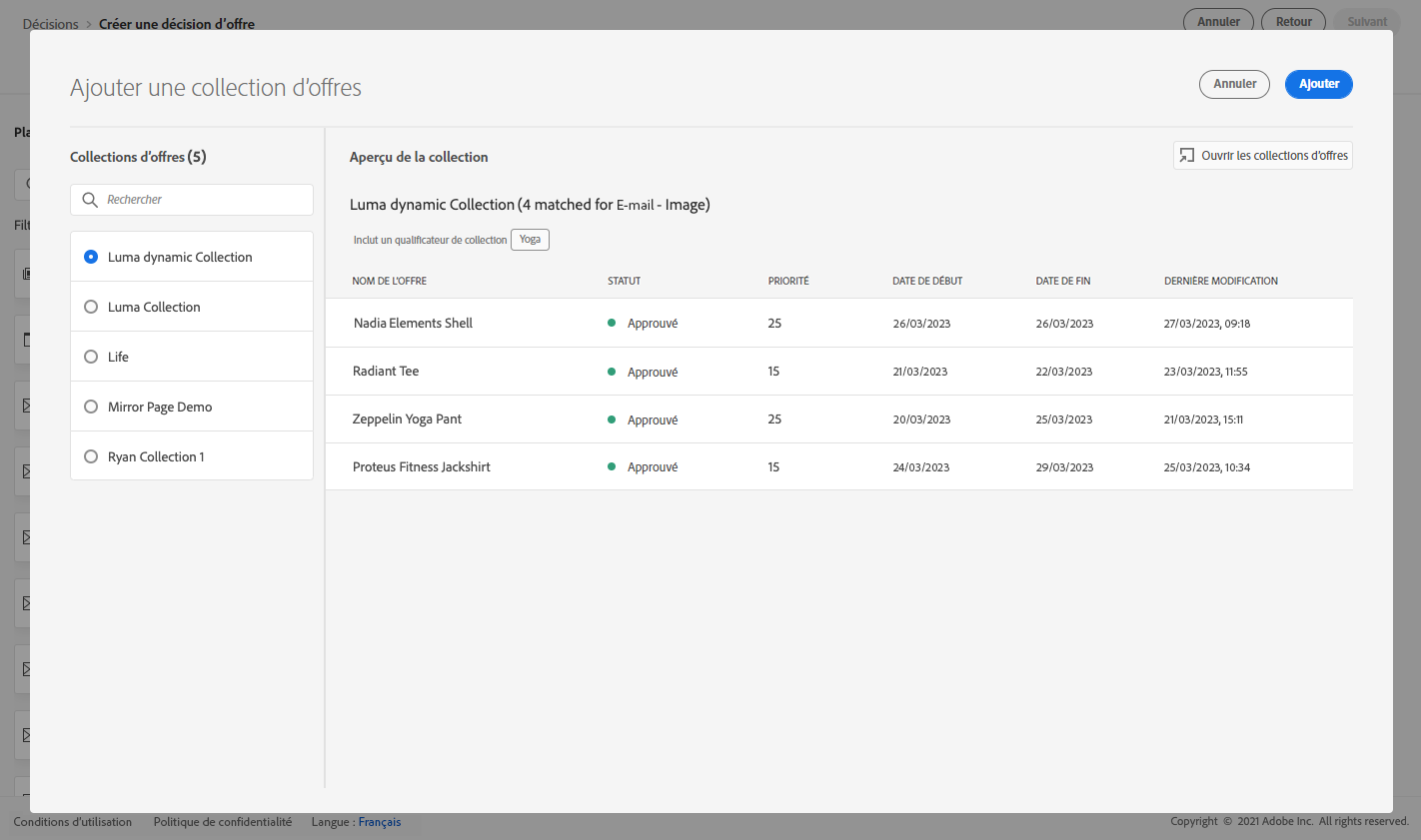Click the search magnifier icon
The width and height of the screenshot is (1421, 840).
click(90, 200)
